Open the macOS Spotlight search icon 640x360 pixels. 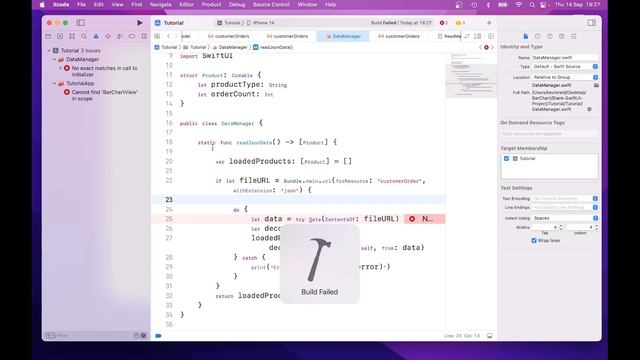[532, 5]
